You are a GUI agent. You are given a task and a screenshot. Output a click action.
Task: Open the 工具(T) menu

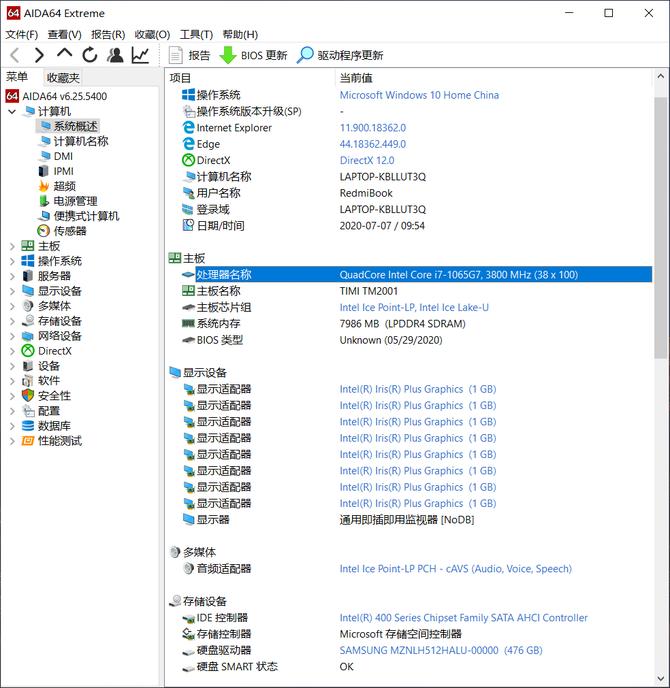tap(196, 34)
